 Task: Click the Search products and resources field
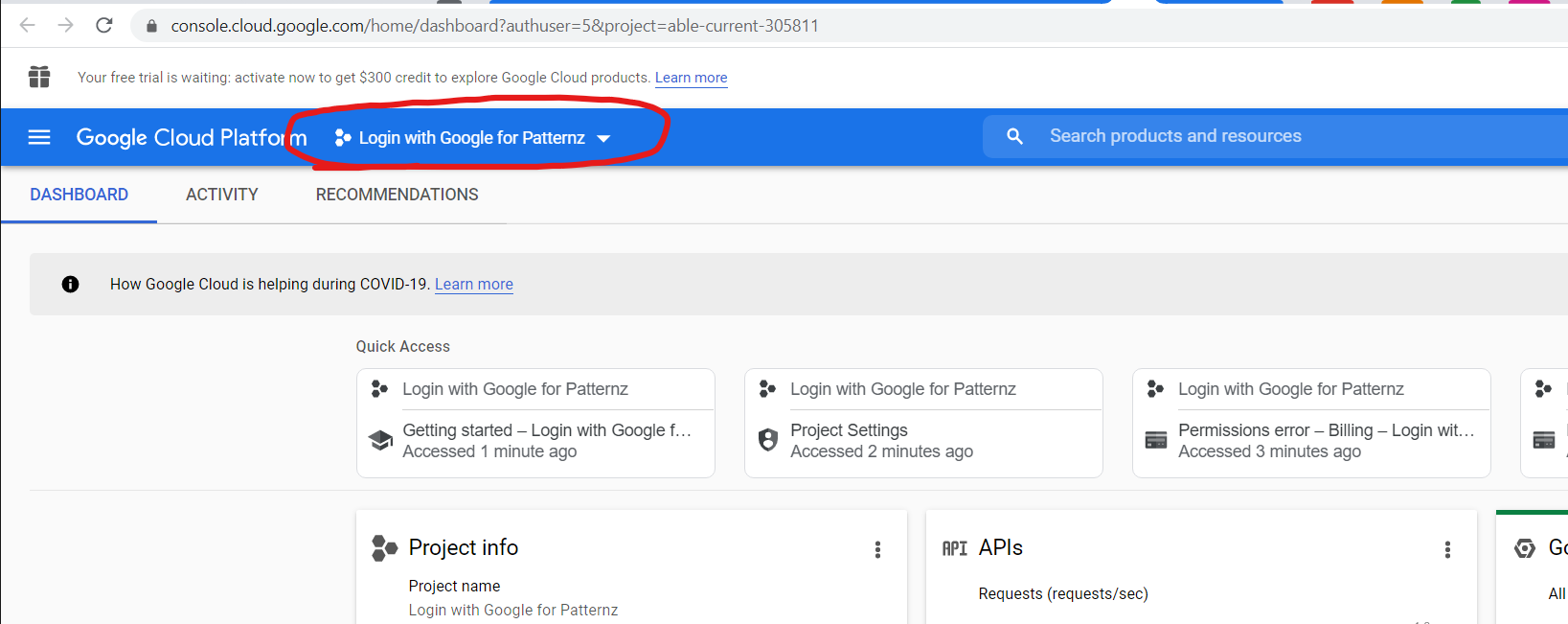pos(1245,136)
